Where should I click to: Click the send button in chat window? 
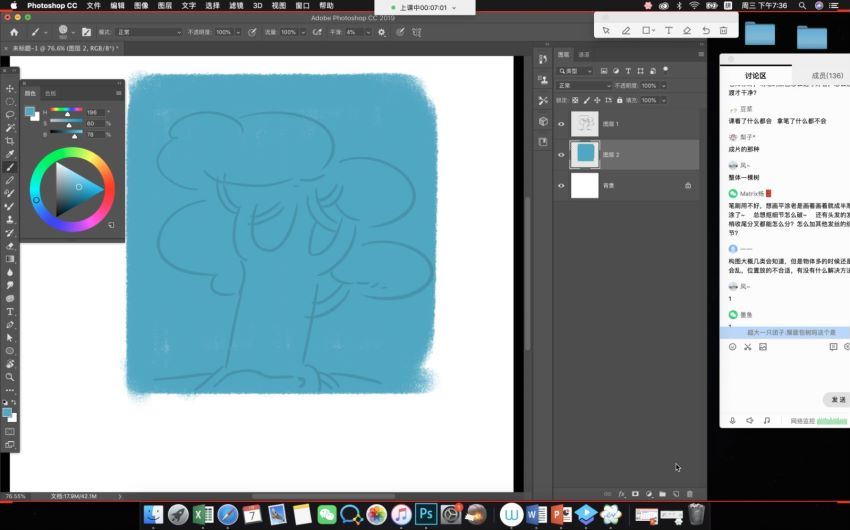tap(838, 399)
